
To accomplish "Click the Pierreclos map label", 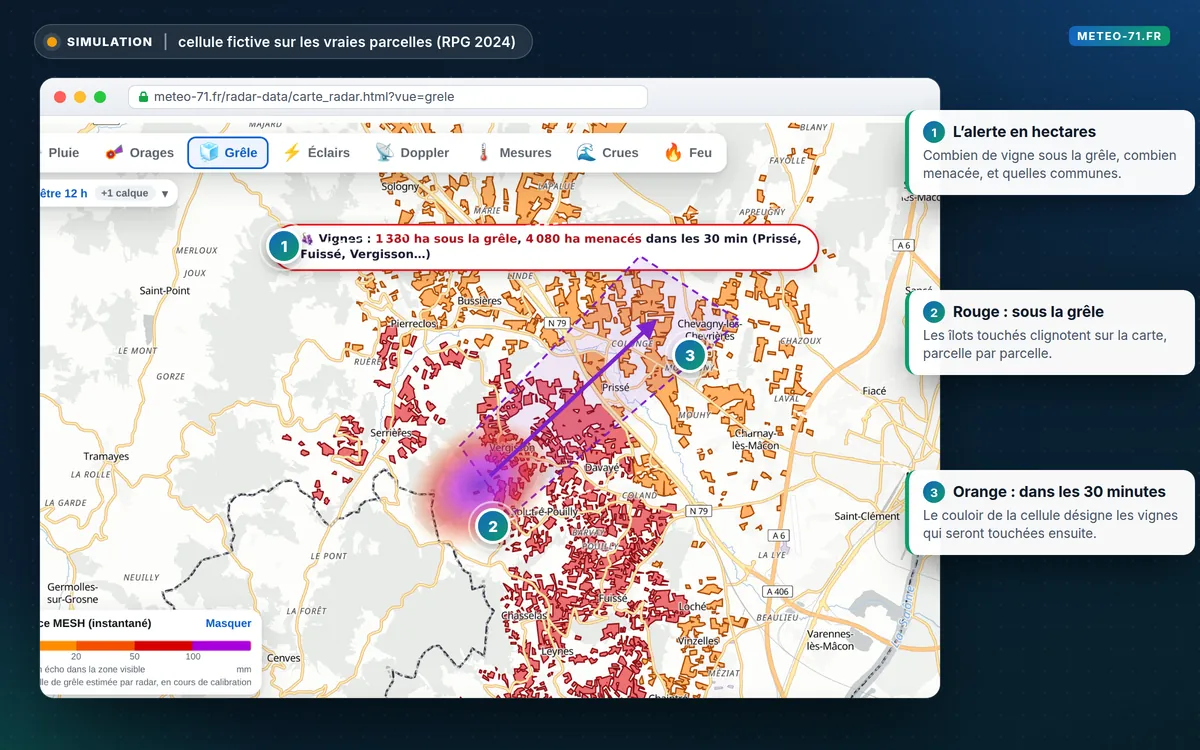I will 414,324.
